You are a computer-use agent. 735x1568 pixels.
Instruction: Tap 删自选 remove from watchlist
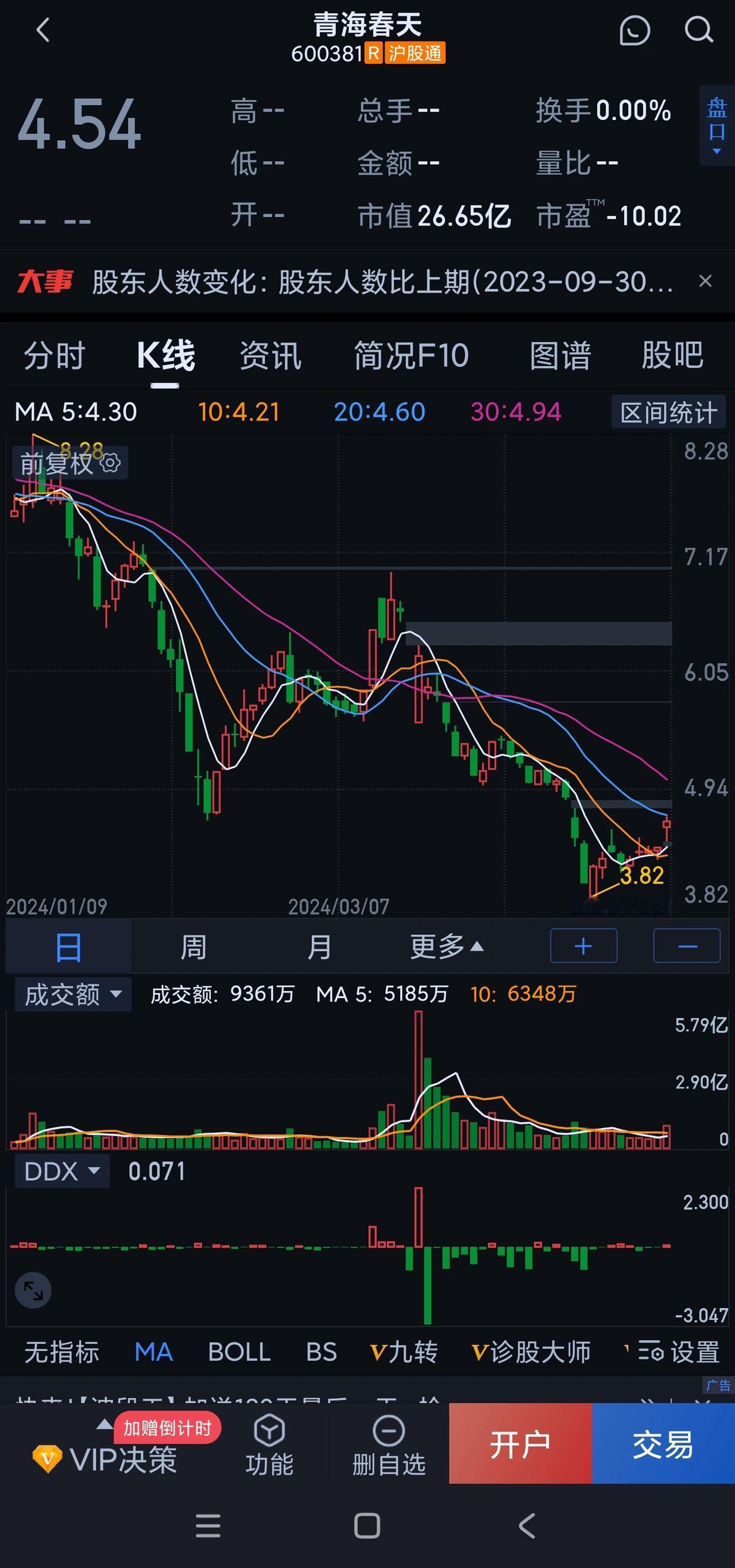pos(389,1446)
